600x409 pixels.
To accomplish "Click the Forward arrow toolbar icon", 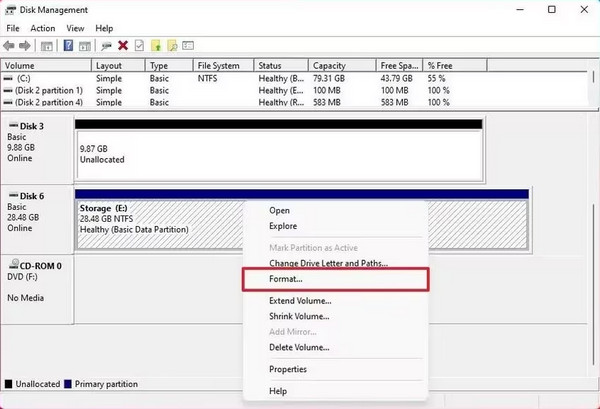I will coord(24,46).
